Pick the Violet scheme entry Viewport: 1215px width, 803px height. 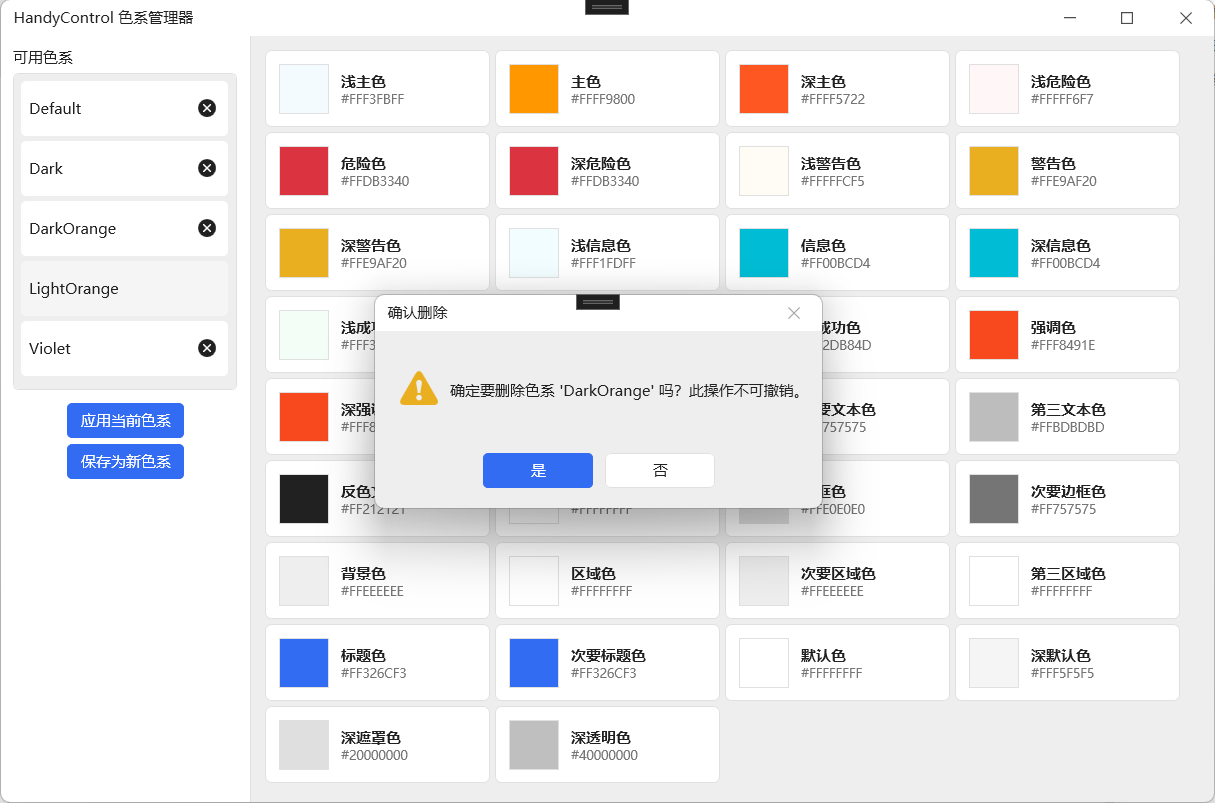tap(125, 348)
